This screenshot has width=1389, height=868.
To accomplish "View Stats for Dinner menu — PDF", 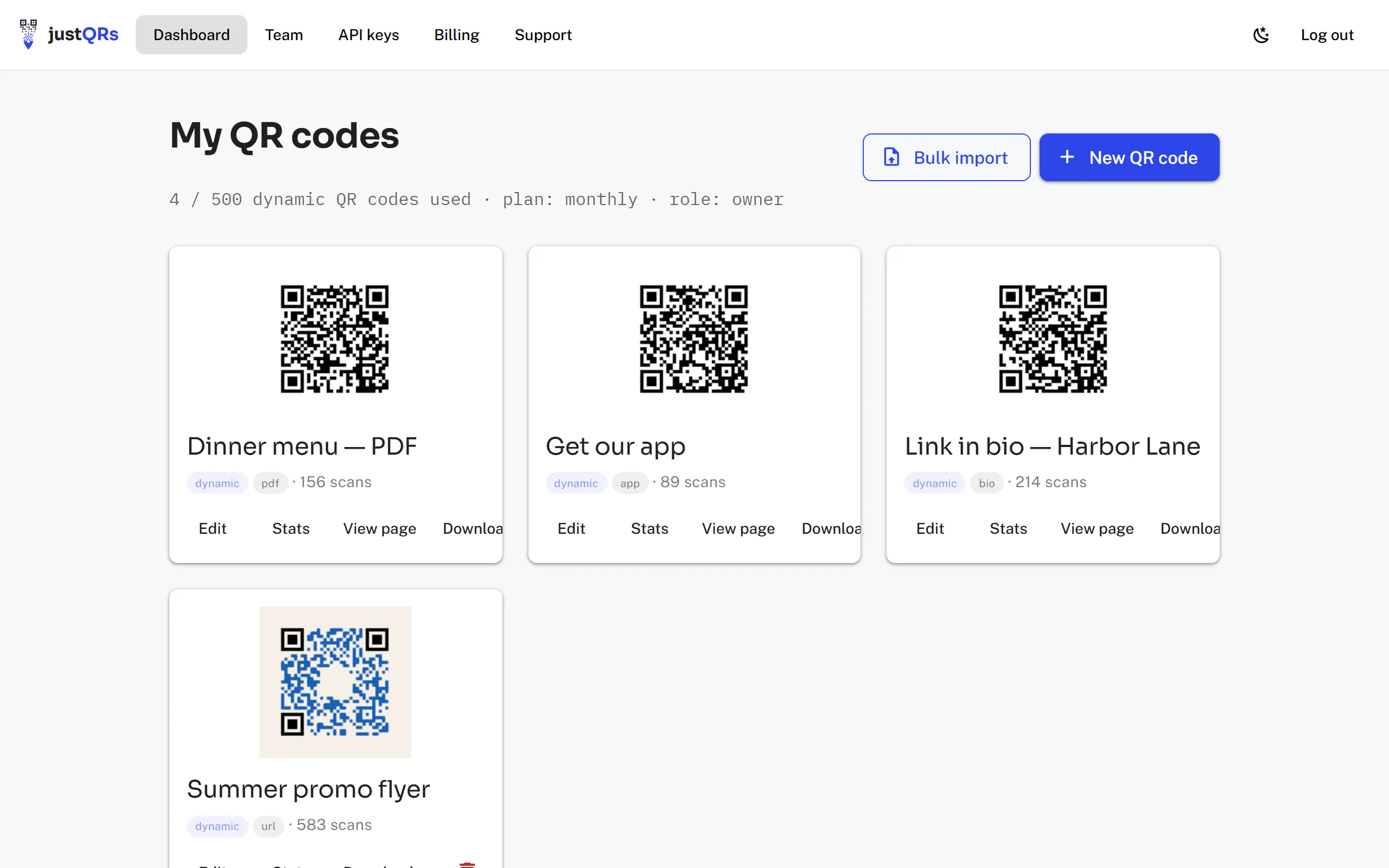I will coord(290,529).
